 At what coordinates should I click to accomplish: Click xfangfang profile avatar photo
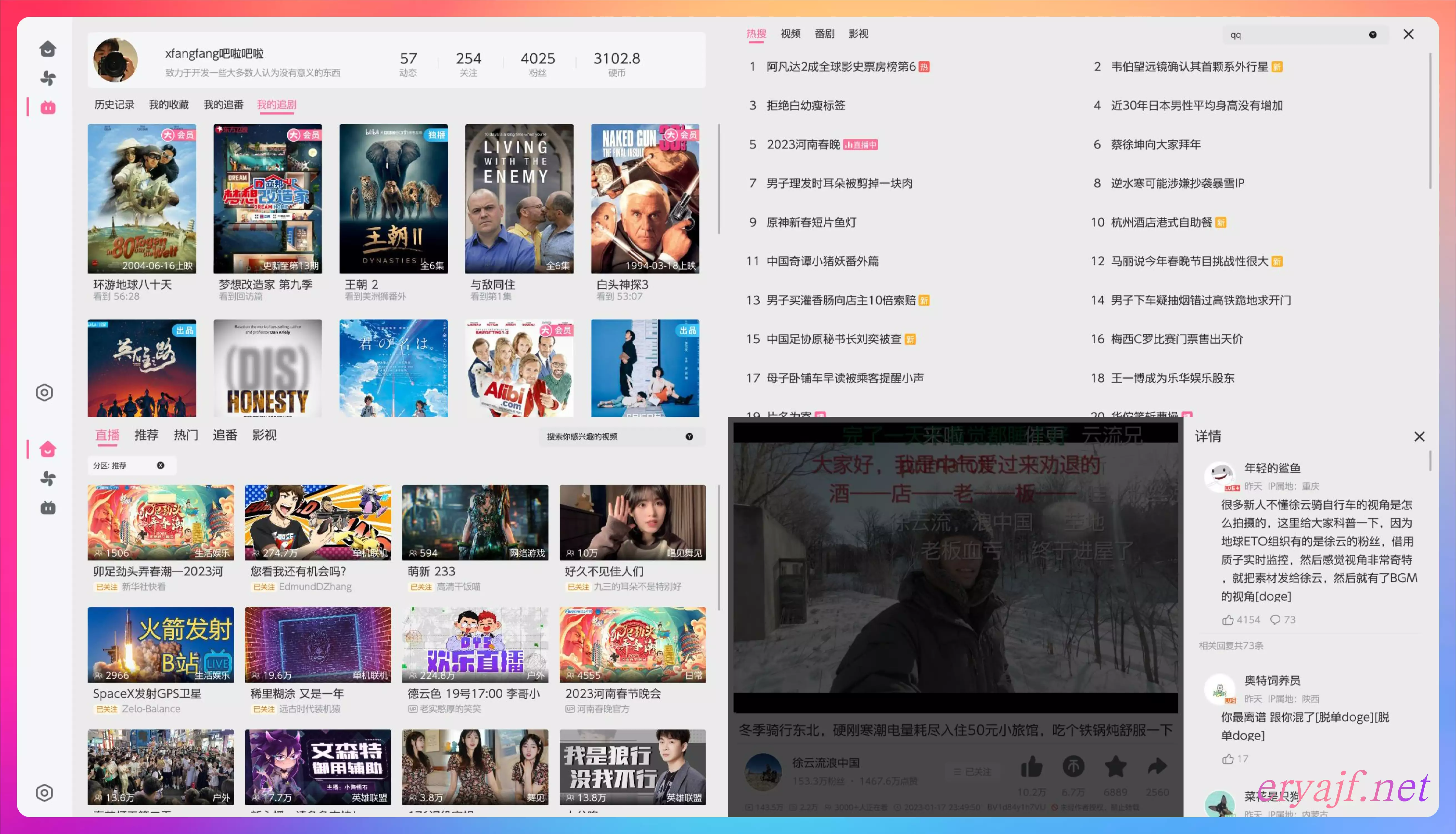[x=116, y=60]
